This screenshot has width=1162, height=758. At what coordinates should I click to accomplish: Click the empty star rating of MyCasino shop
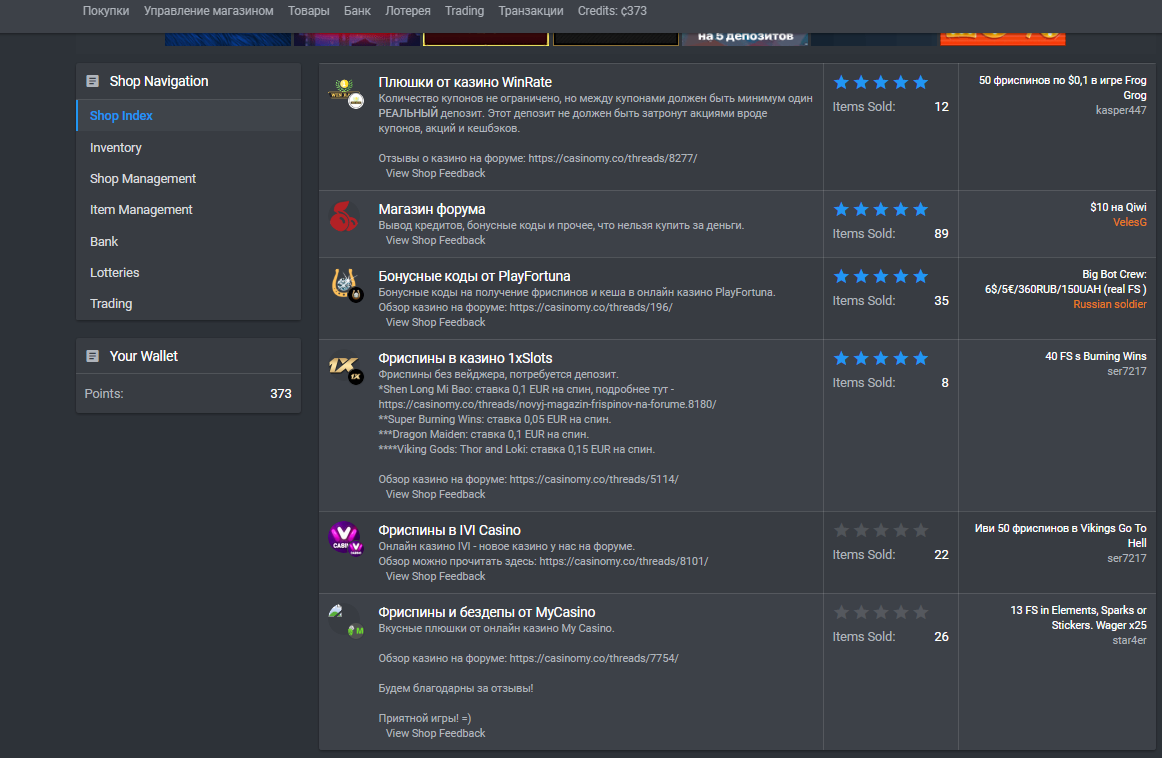click(880, 613)
